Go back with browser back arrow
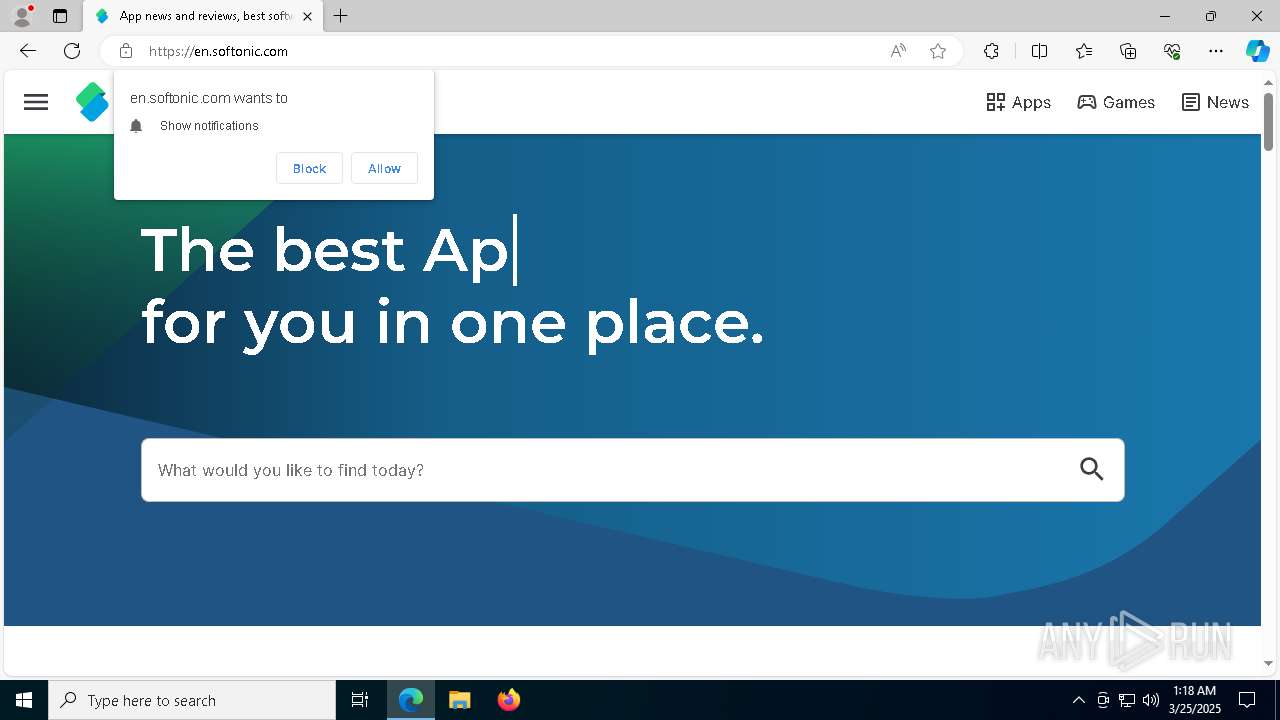 tap(27, 51)
